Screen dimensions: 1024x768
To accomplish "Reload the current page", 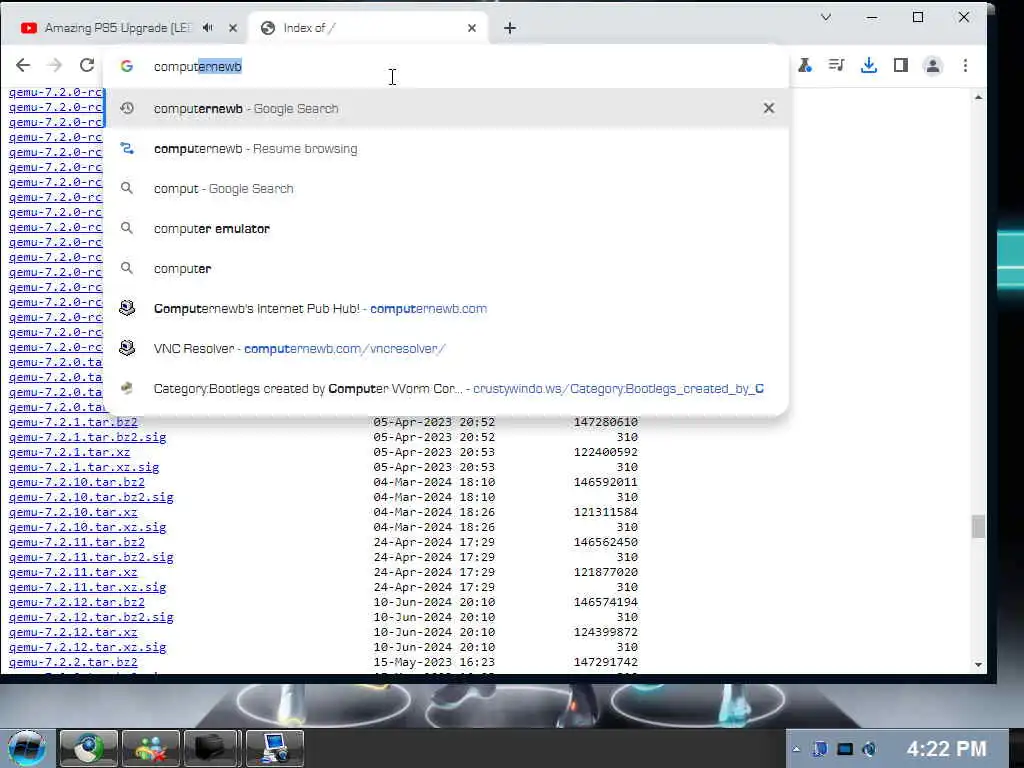I will click(87, 65).
